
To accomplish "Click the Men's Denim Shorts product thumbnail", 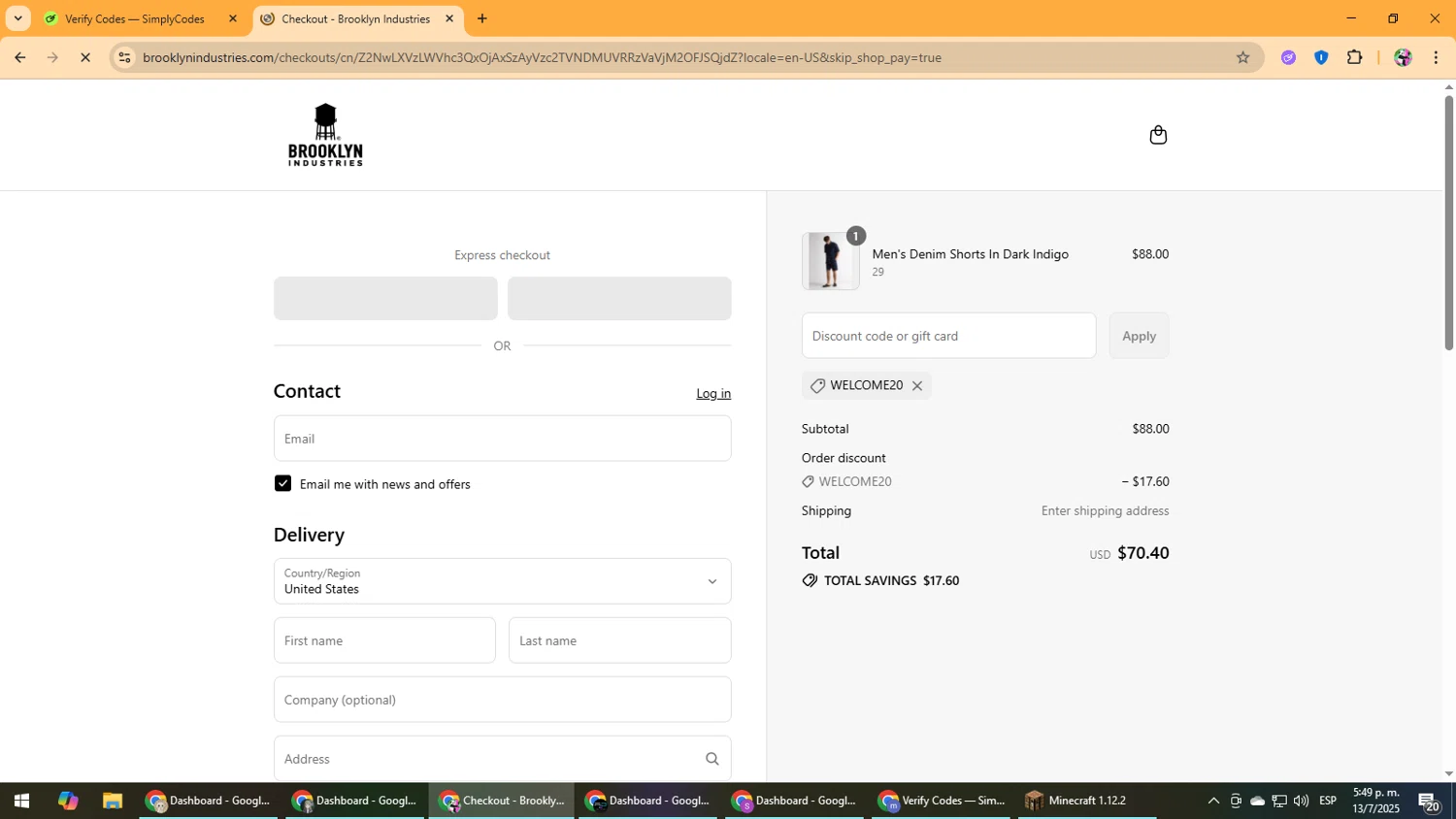I will click(830, 261).
